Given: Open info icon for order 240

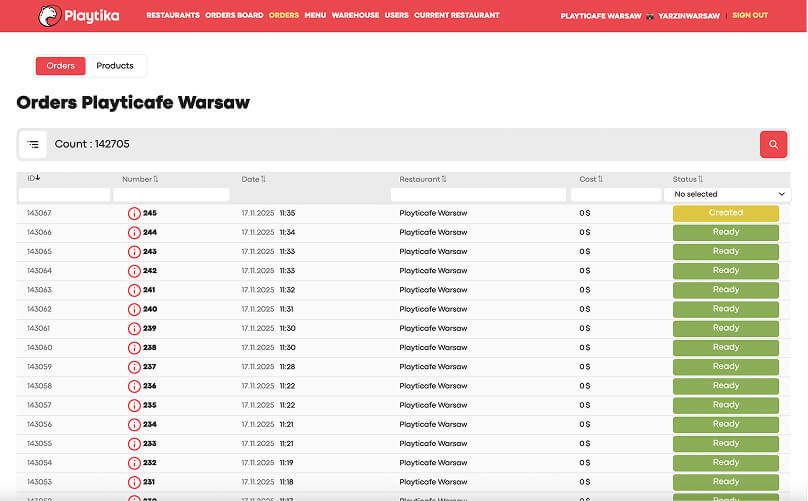Looking at the screenshot, I should 134,309.
